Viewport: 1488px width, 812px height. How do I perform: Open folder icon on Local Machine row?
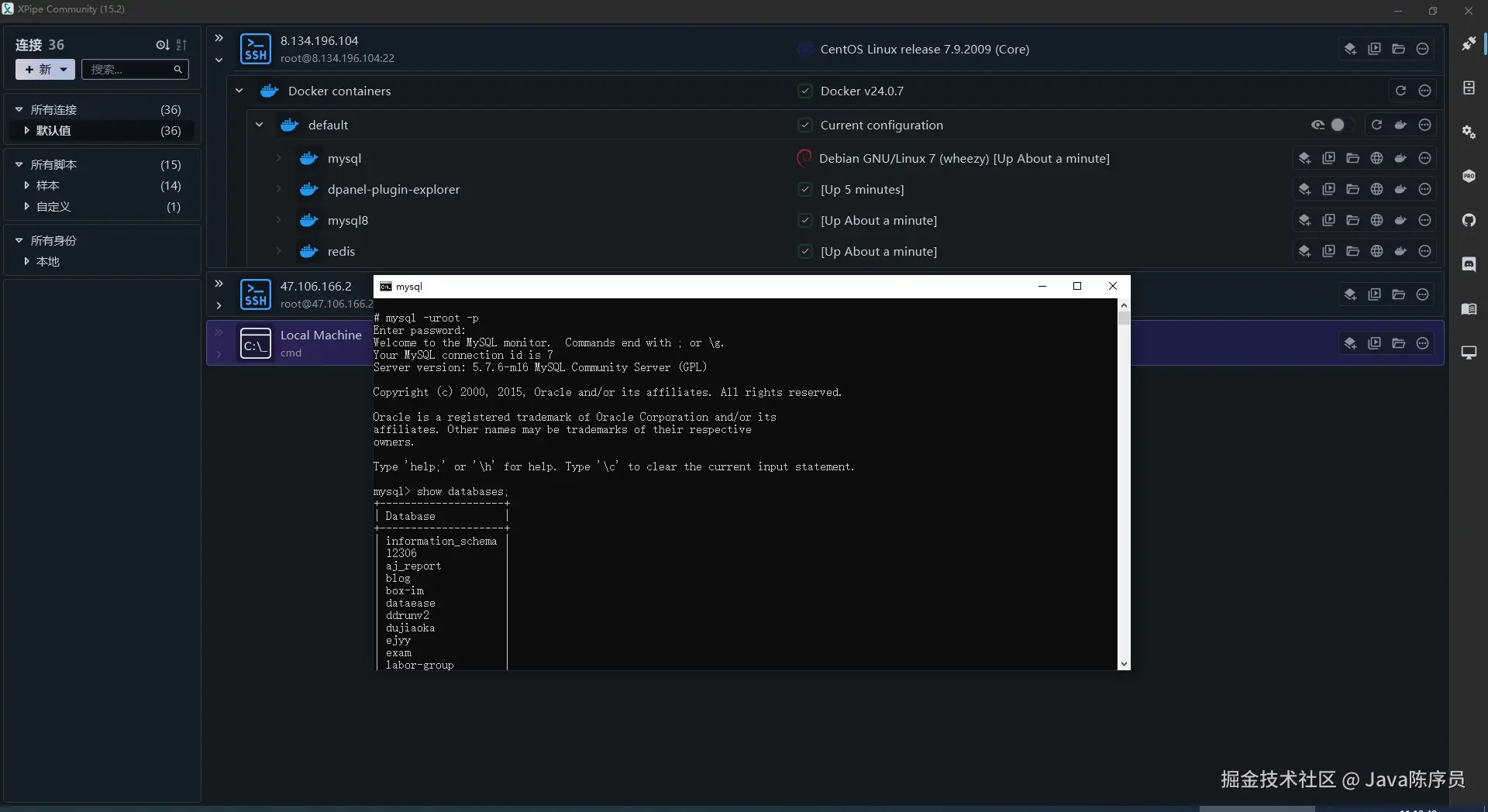pos(1398,343)
